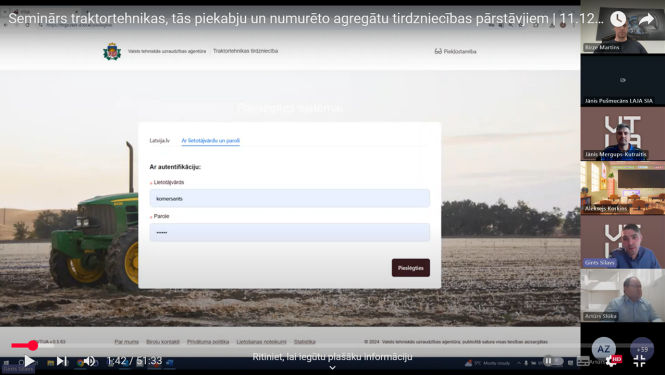This screenshot has height=375, width=665.
Task: Select Aleksejs Korkins participant tile
Action: [x=623, y=188]
